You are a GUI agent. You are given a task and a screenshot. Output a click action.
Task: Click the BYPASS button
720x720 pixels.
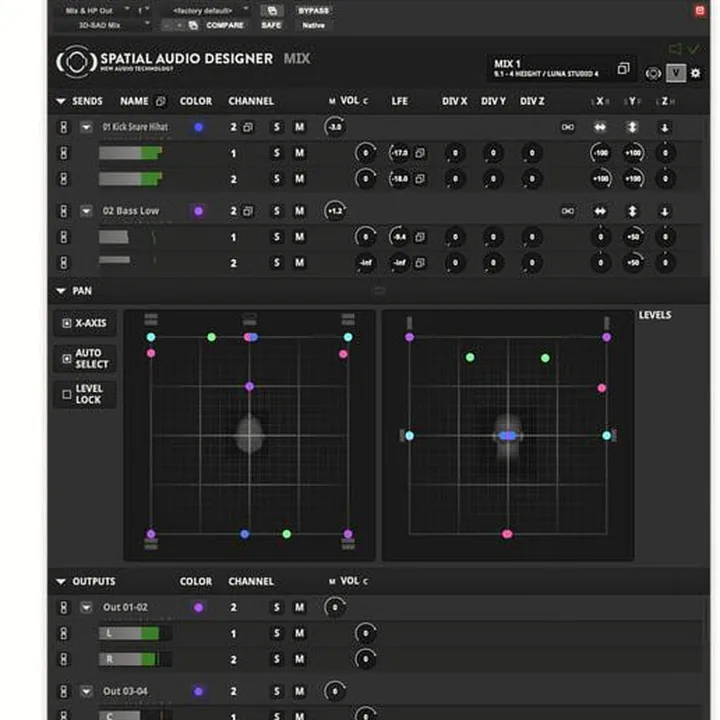coord(313,10)
